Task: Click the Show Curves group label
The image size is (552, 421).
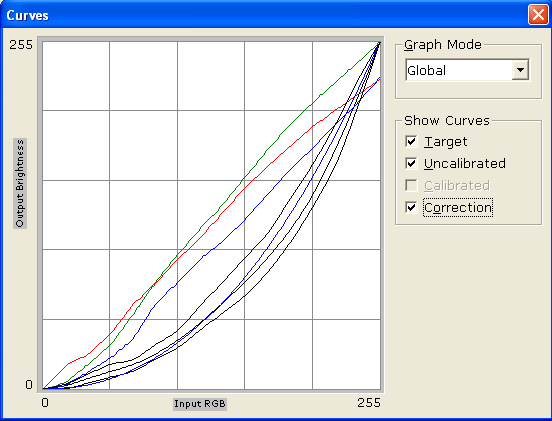Action: point(447,121)
